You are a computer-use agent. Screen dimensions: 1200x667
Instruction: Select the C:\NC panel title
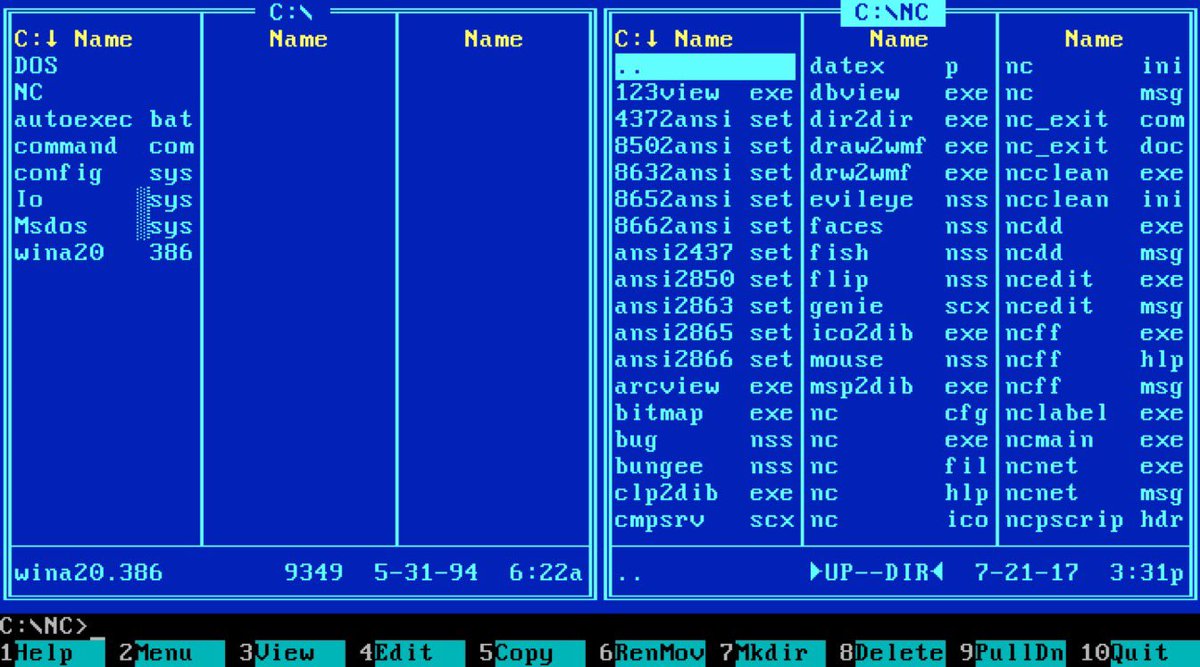point(892,13)
